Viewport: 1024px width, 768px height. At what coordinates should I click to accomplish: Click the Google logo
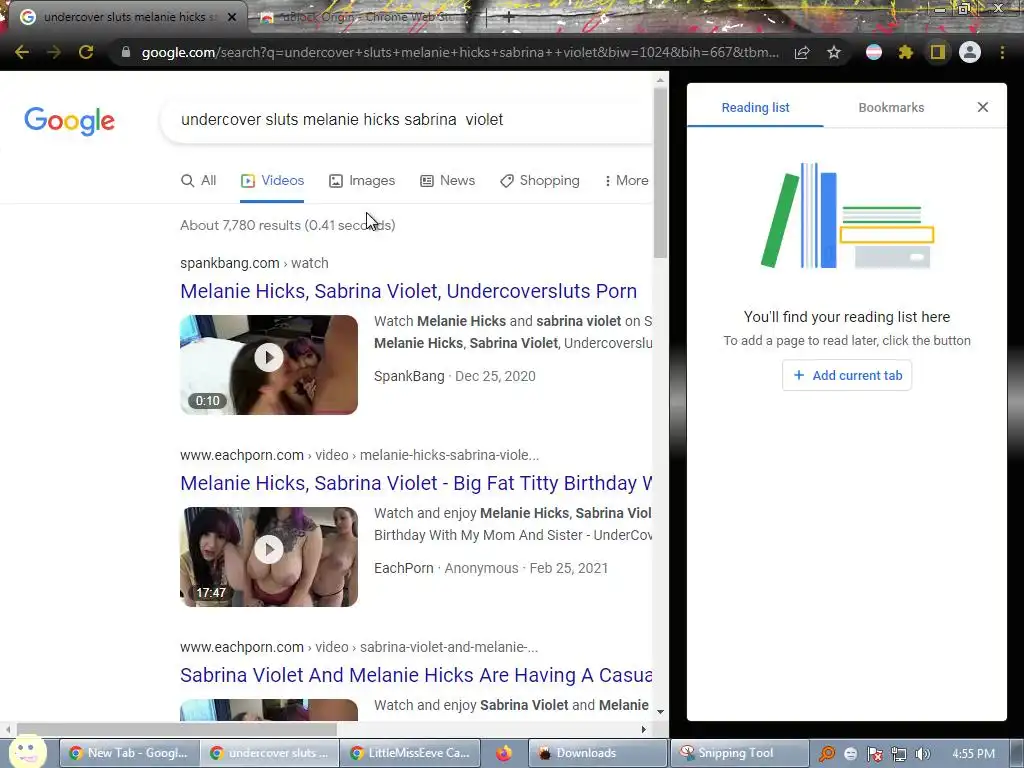click(70, 121)
